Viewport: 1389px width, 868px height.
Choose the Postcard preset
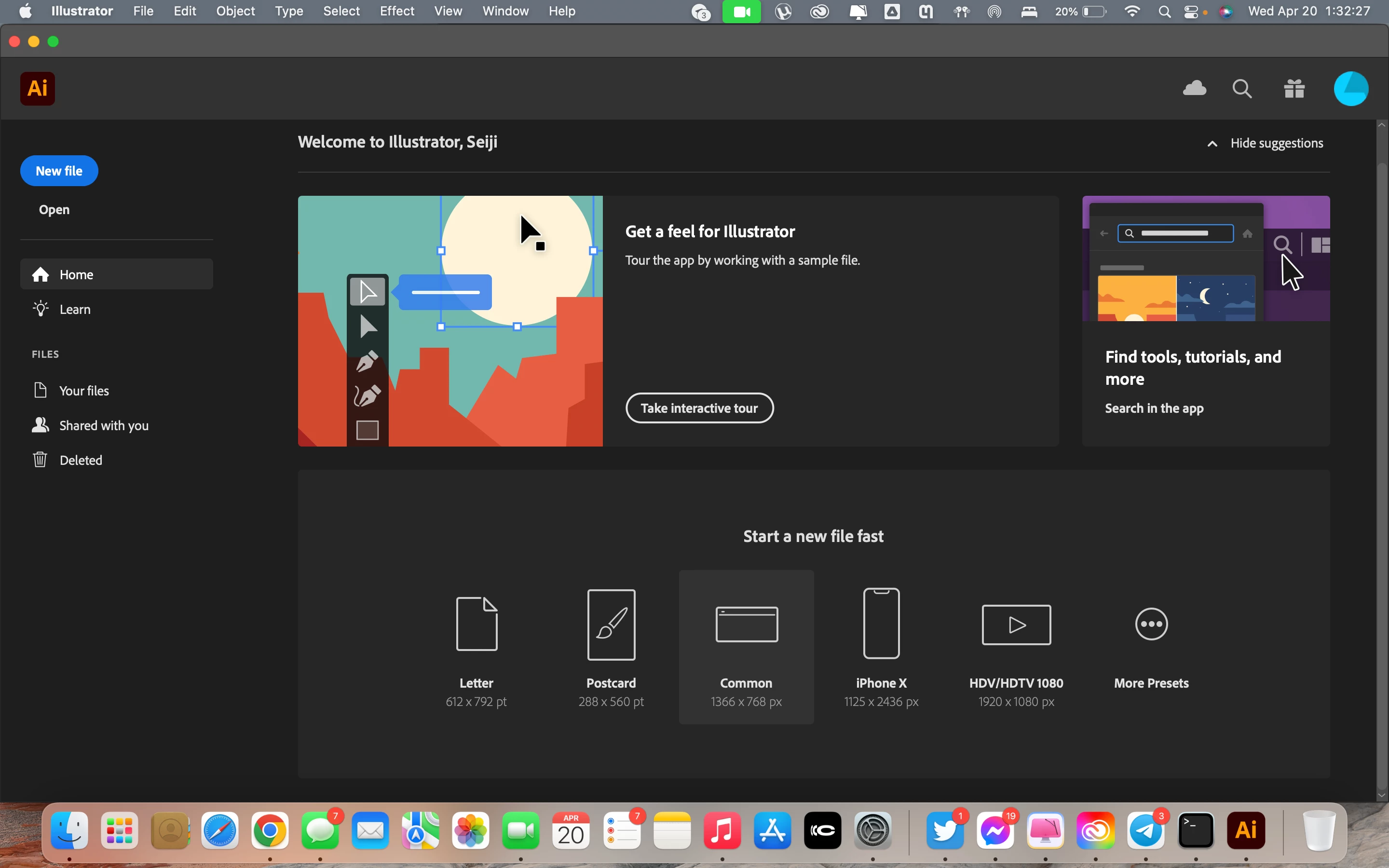(x=611, y=624)
